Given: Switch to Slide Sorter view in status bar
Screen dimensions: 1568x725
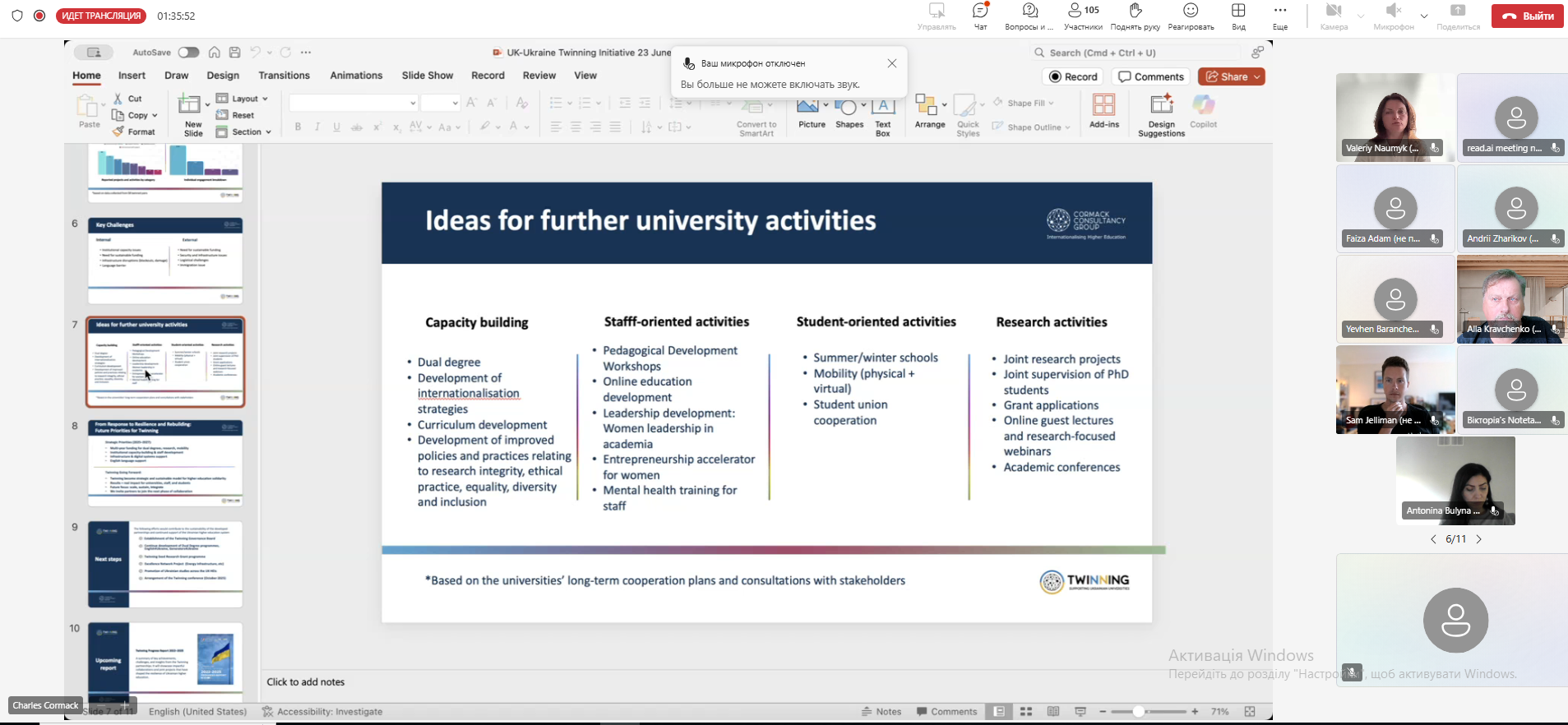Looking at the screenshot, I should (1025, 712).
